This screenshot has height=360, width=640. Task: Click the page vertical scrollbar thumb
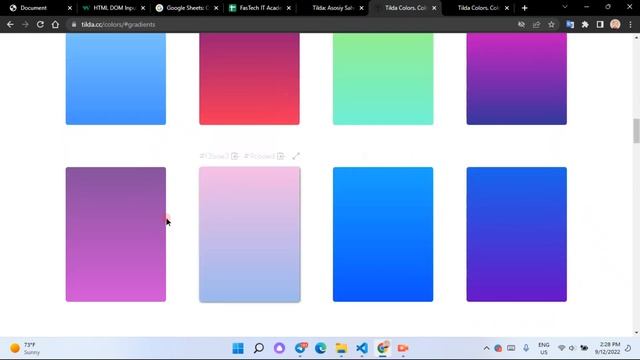636,131
